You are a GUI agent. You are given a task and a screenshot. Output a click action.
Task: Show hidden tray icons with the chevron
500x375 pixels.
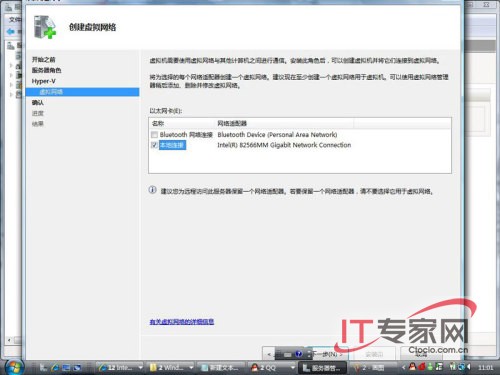[404, 367]
